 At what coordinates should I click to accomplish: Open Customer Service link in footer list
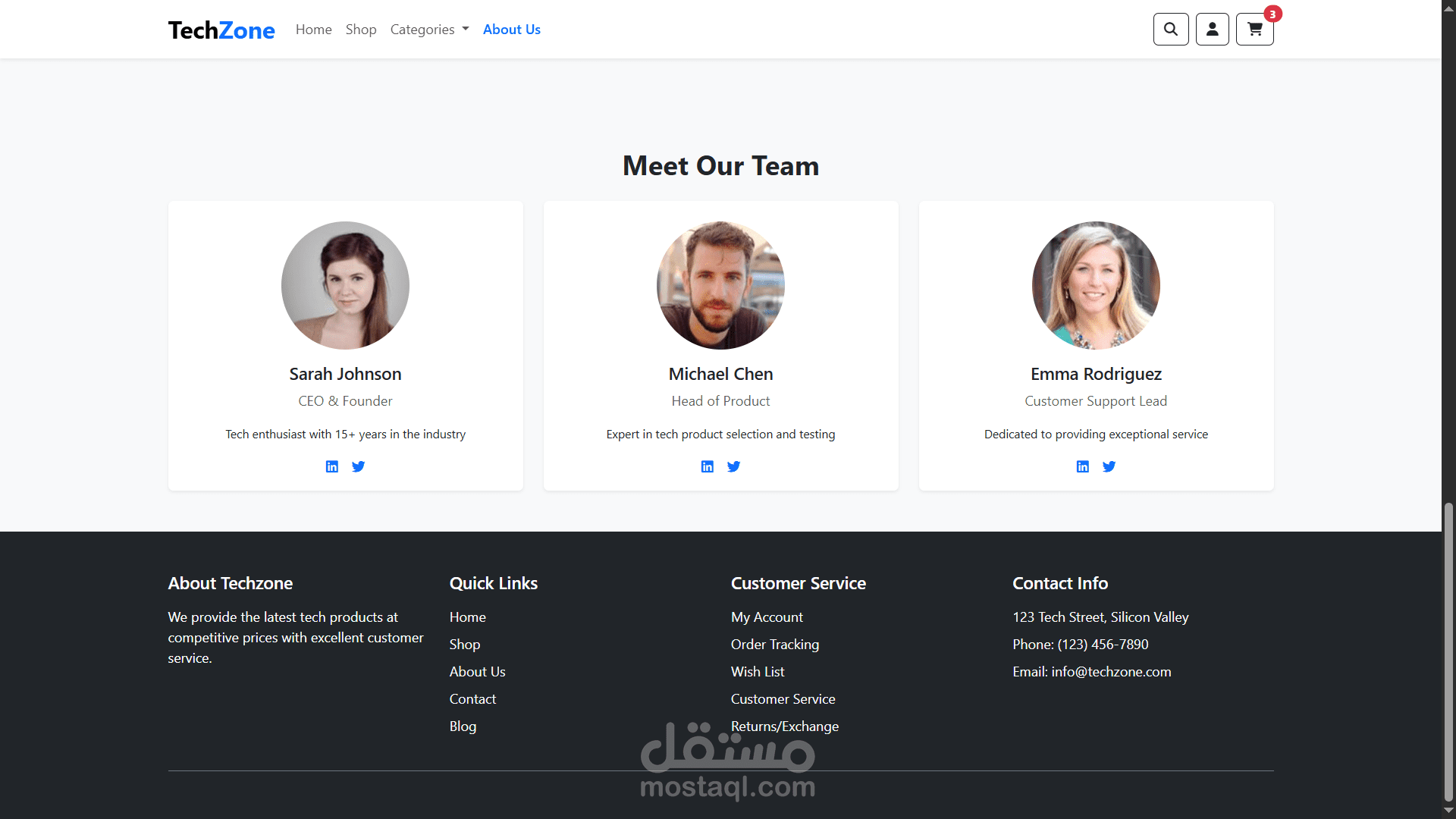click(783, 699)
